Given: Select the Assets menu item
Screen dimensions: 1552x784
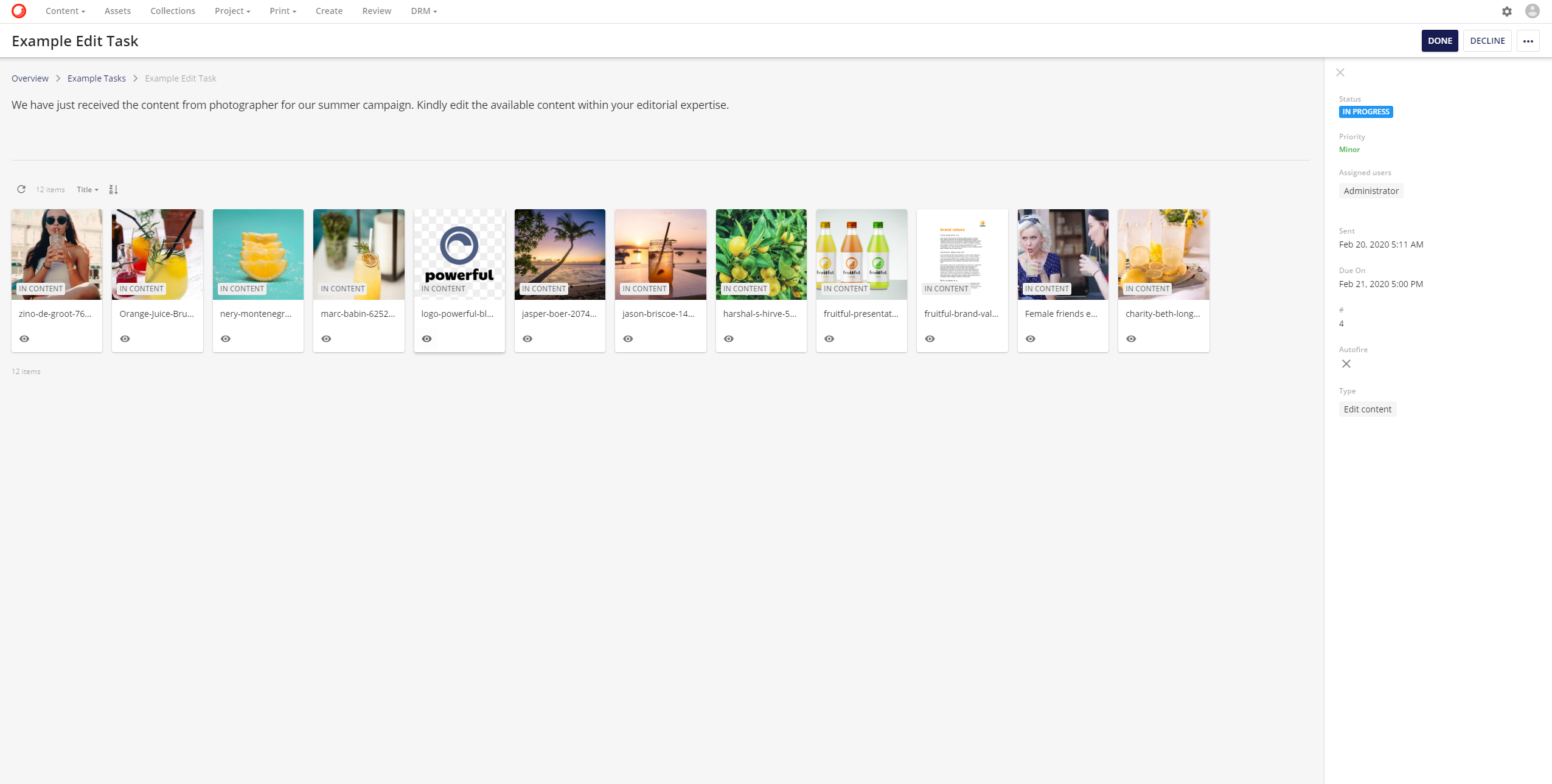Looking at the screenshot, I should pos(117,10).
